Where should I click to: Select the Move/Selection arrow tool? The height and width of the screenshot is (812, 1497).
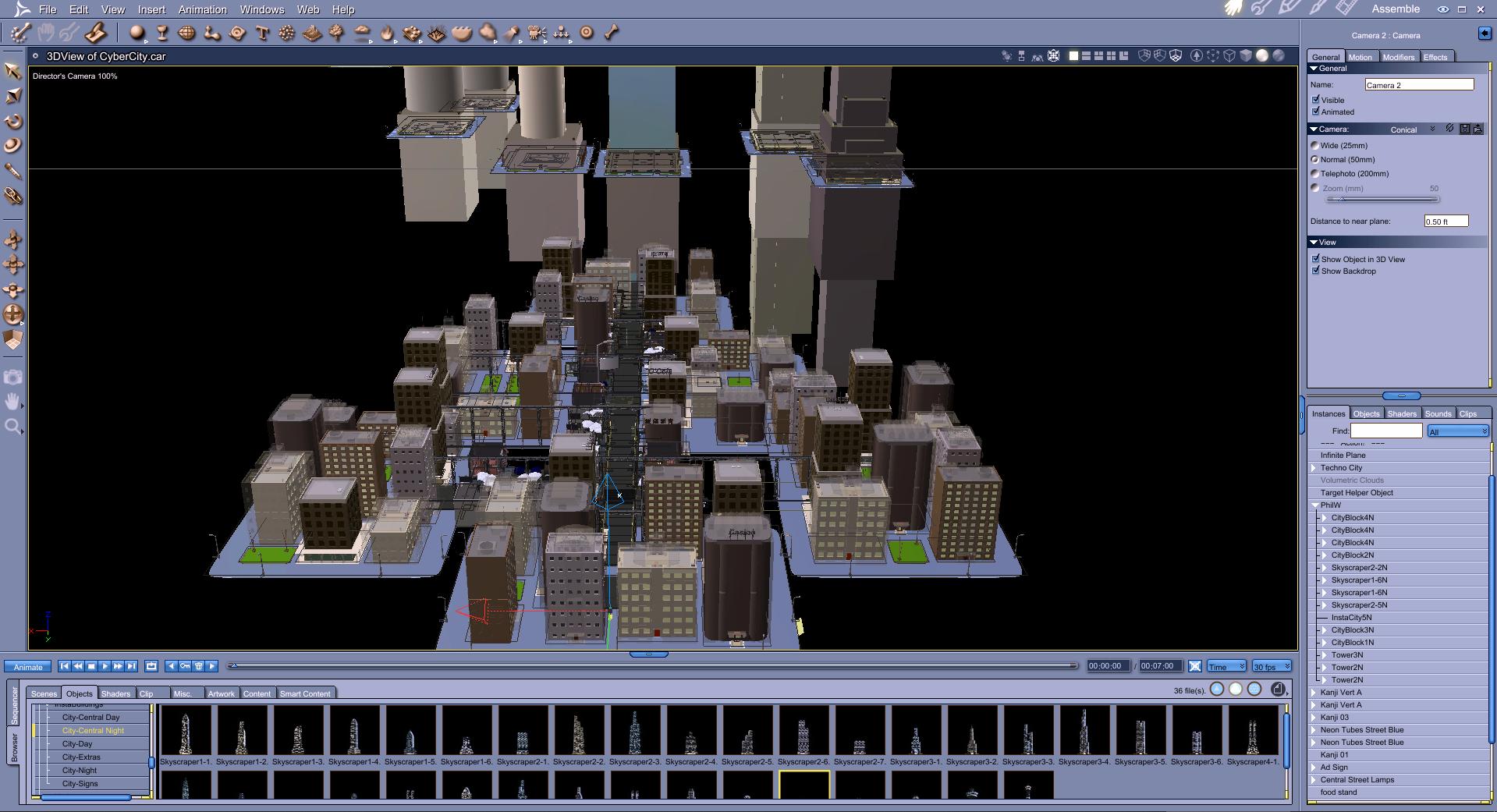point(13,70)
